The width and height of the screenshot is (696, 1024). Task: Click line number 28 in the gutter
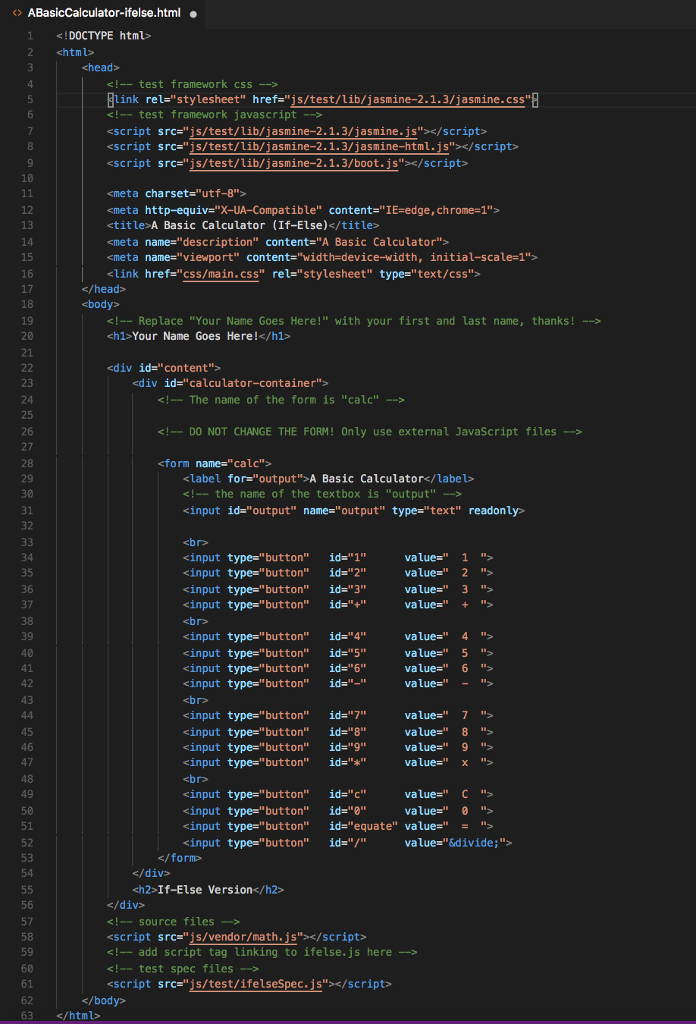tap(27, 464)
